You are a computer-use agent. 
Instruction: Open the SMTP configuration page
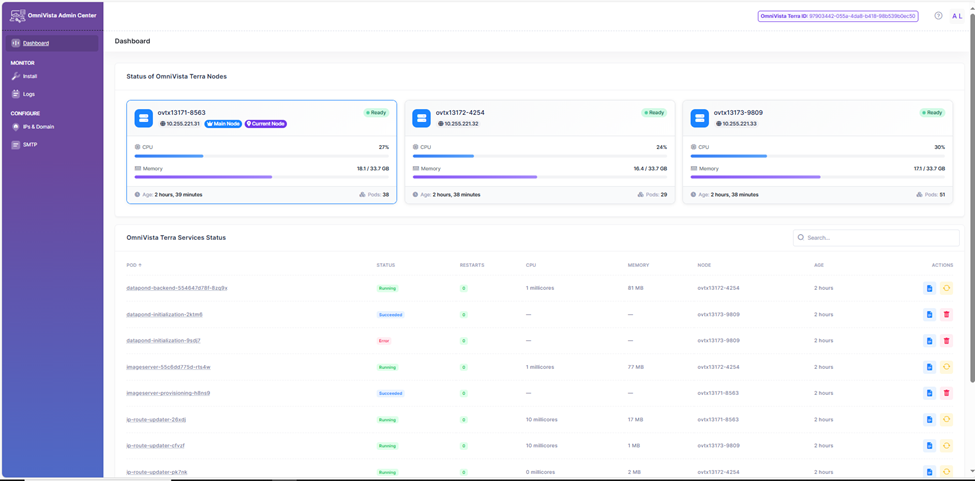pyautogui.click(x=30, y=145)
